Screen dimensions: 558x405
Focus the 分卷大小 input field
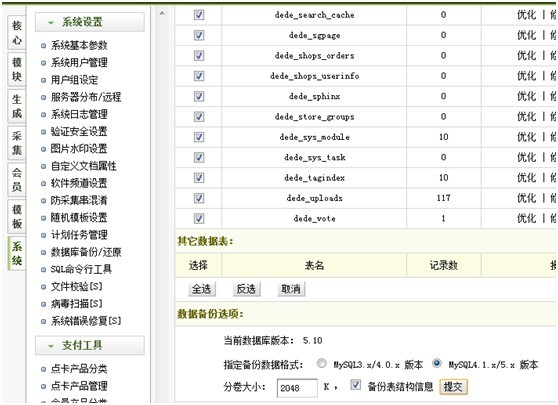(x=297, y=388)
